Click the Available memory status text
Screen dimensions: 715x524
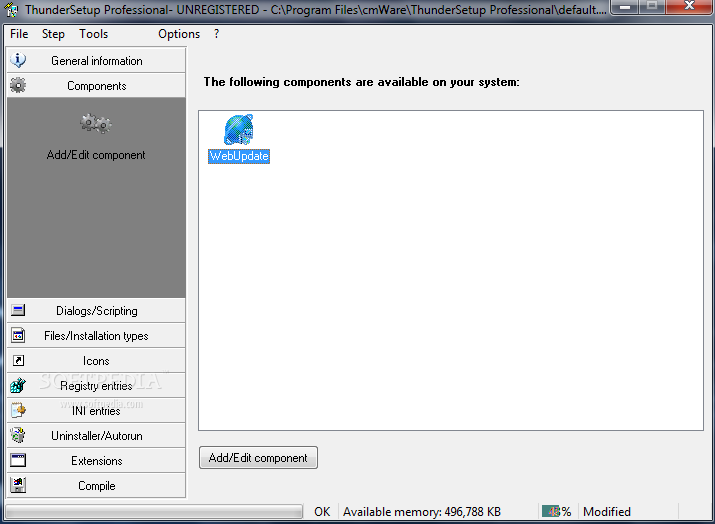[x=422, y=512]
